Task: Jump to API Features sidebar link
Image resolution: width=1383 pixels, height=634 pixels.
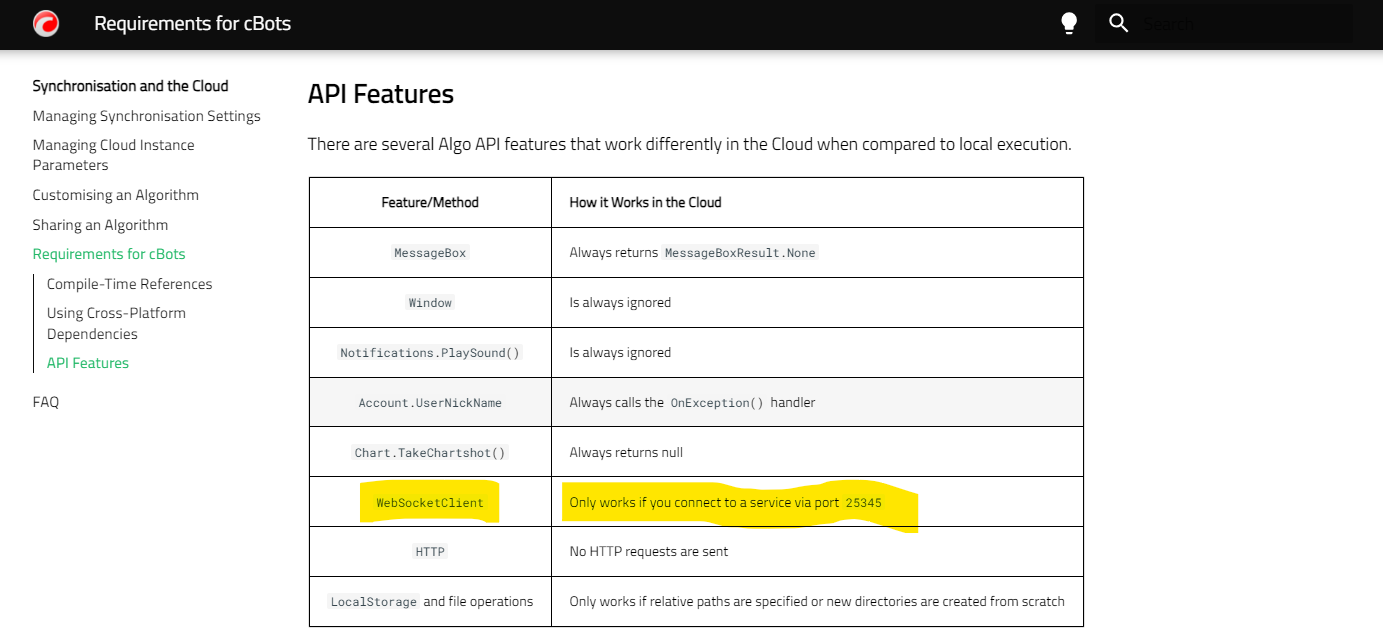Action: click(x=88, y=363)
